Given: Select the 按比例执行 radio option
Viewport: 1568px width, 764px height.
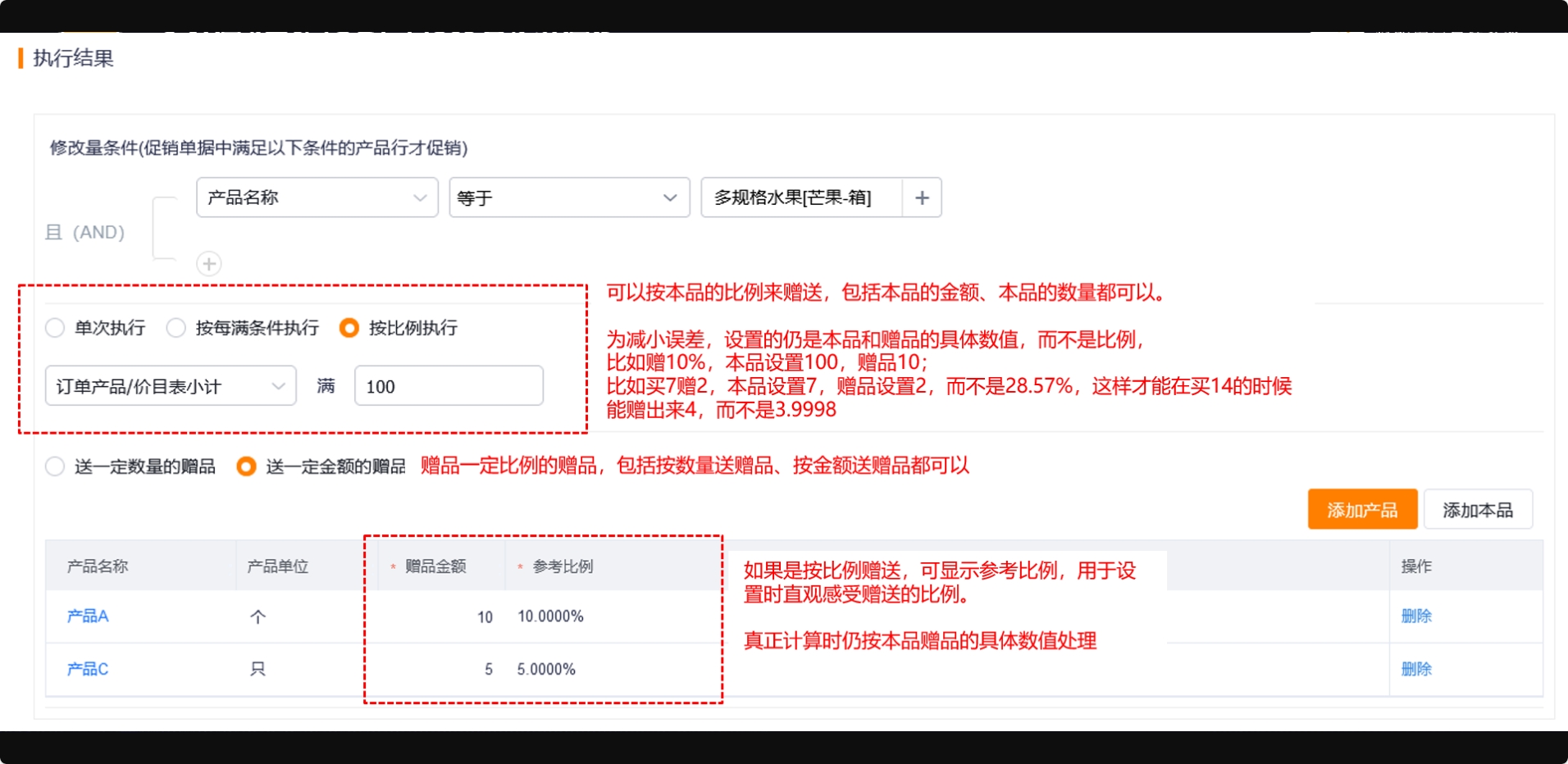Looking at the screenshot, I should pyautogui.click(x=349, y=328).
